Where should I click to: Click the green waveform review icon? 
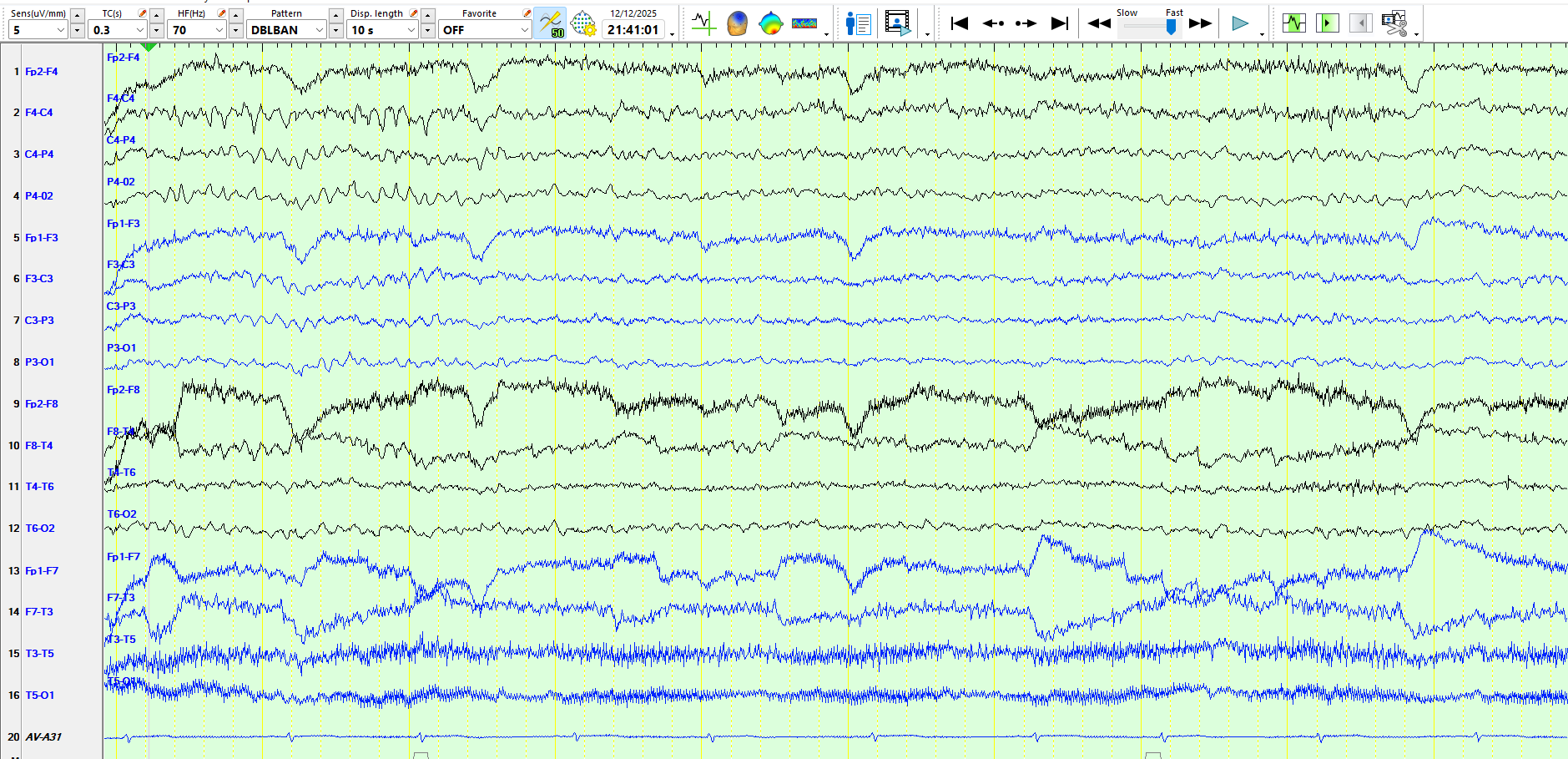click(1294, 23)
